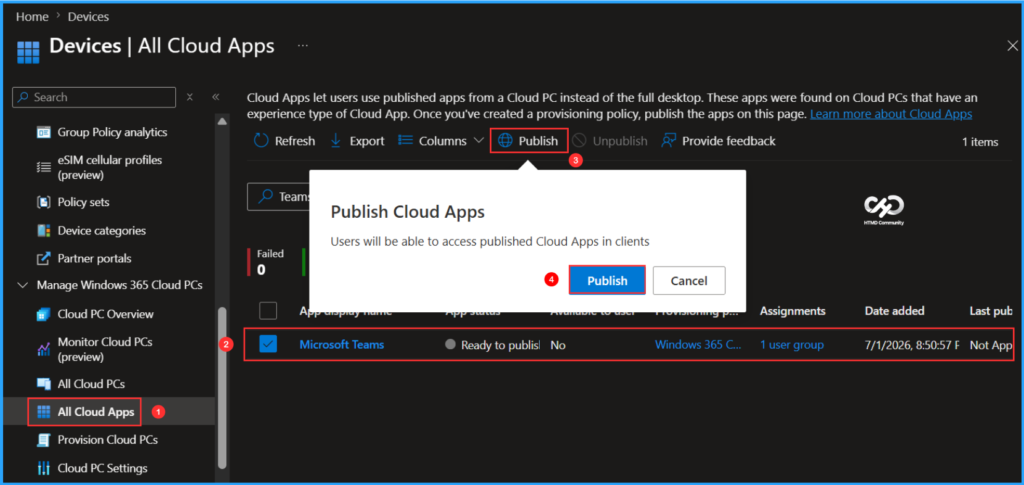Click the Export download arrow icon
1024x485 pixels.
pyautogui.click(x=336, y=141)
